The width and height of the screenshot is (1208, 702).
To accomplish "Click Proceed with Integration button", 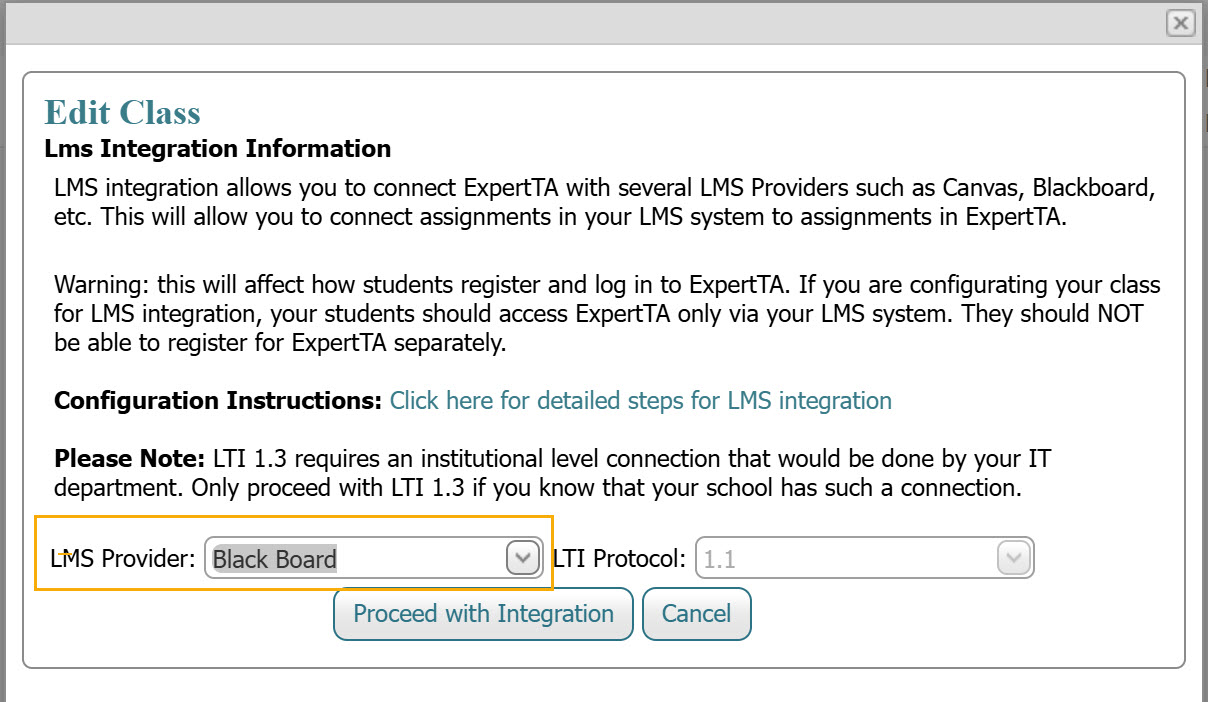I will point(483,613).
